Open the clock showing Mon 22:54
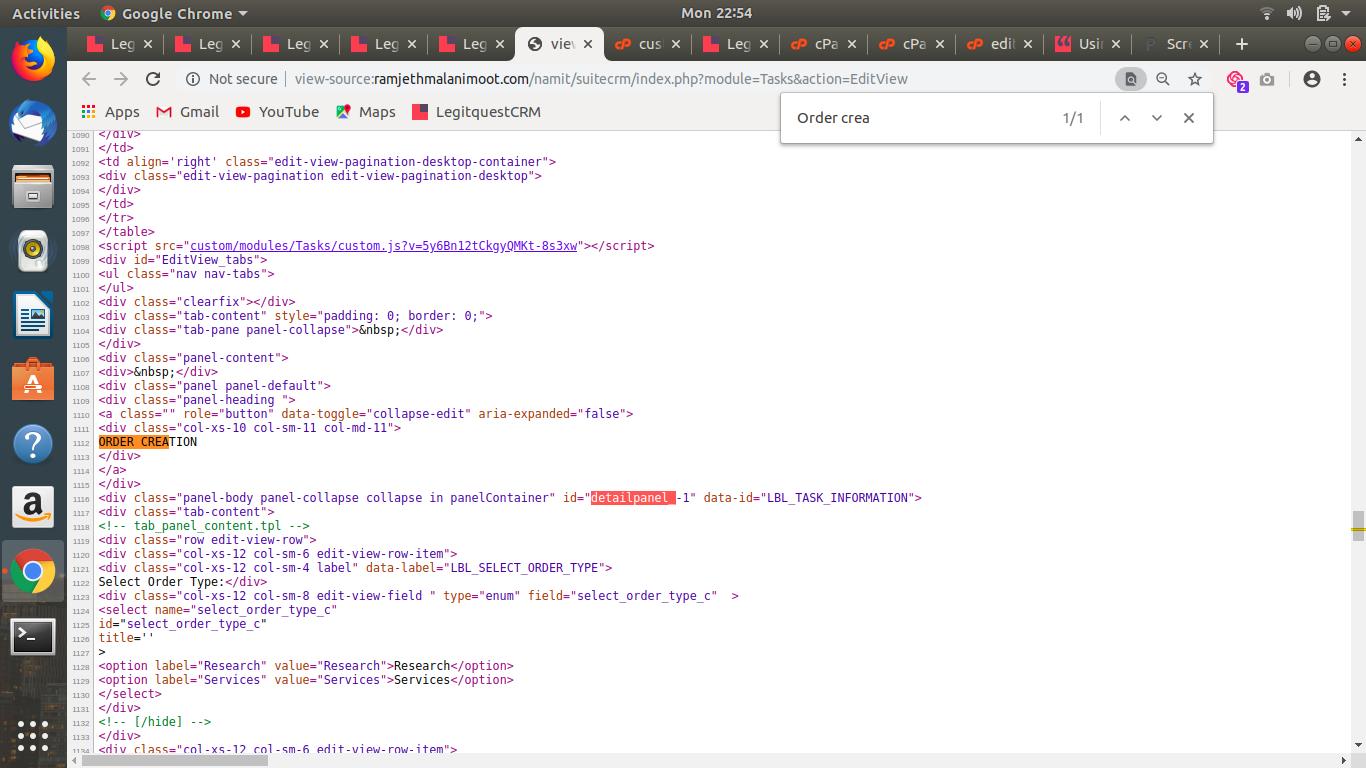This screenshot has height=768, width=1366. tap(716, 13)
